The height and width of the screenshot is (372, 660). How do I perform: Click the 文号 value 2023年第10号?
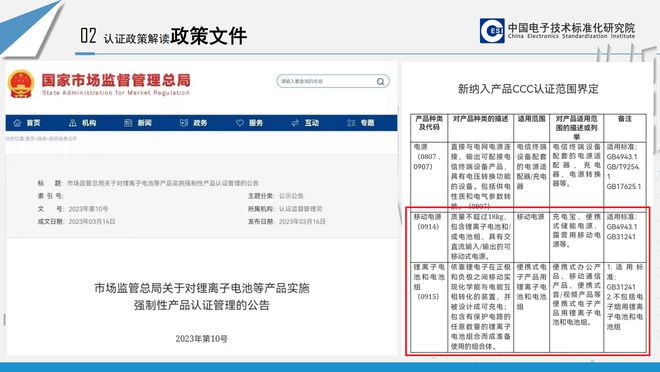pyautogui.click(x=88, y=209)
